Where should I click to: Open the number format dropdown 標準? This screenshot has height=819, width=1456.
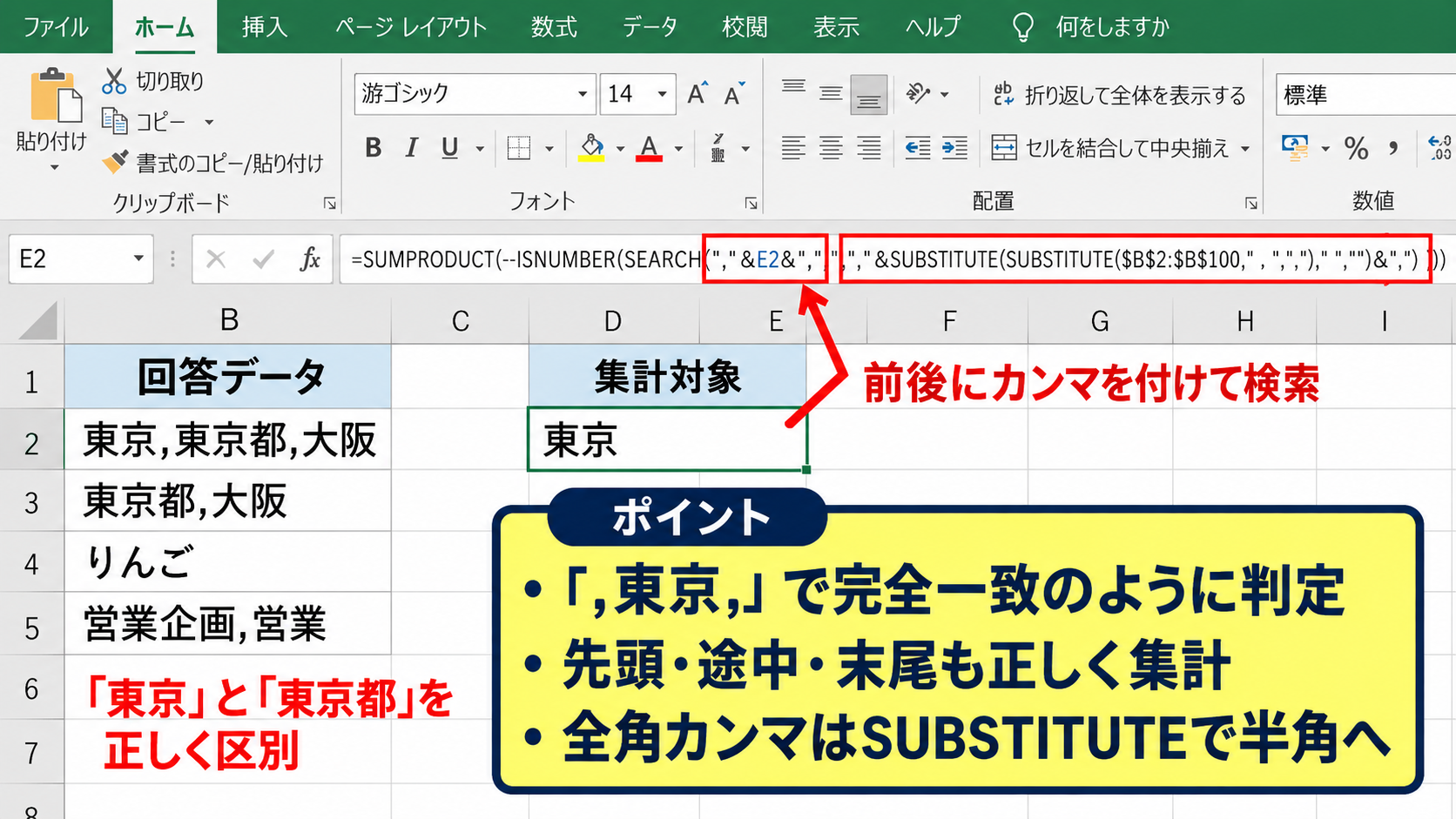(1365, 94)
